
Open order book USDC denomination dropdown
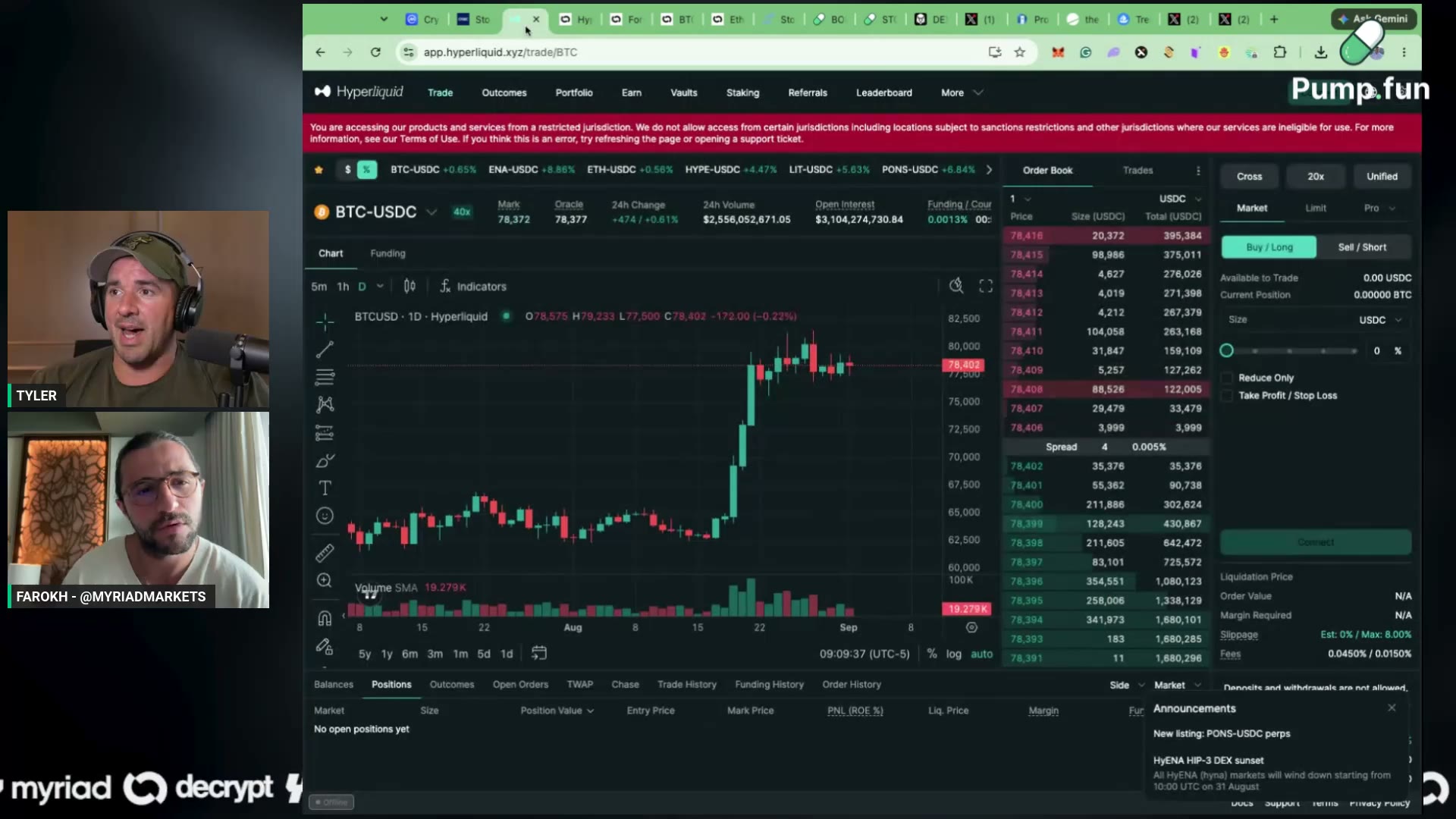1180,199
